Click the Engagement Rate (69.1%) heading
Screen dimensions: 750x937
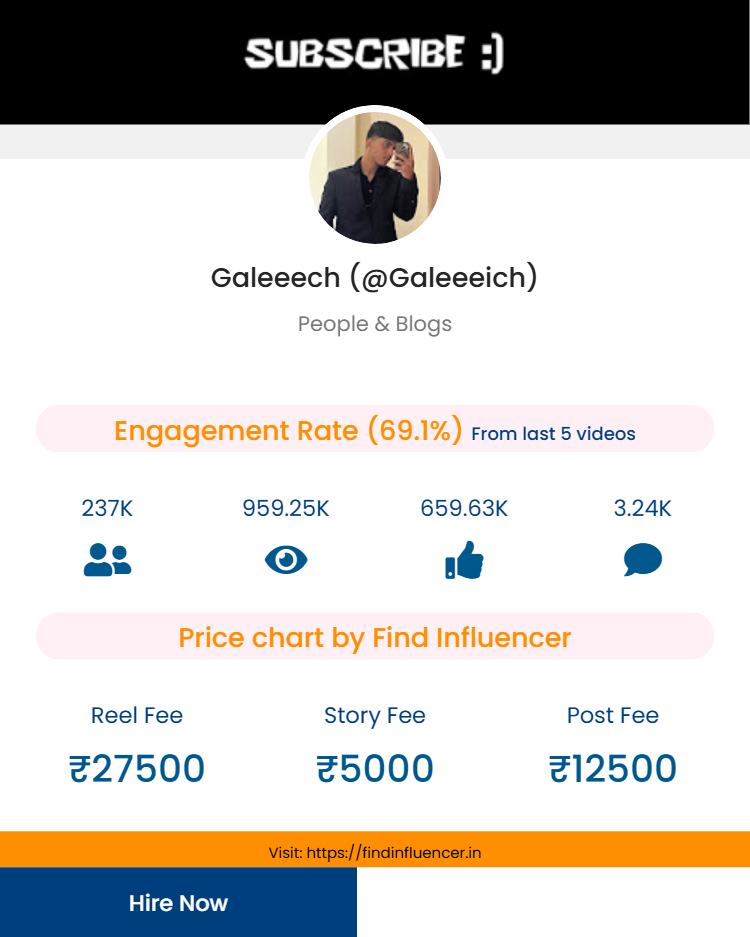[288, 430]
